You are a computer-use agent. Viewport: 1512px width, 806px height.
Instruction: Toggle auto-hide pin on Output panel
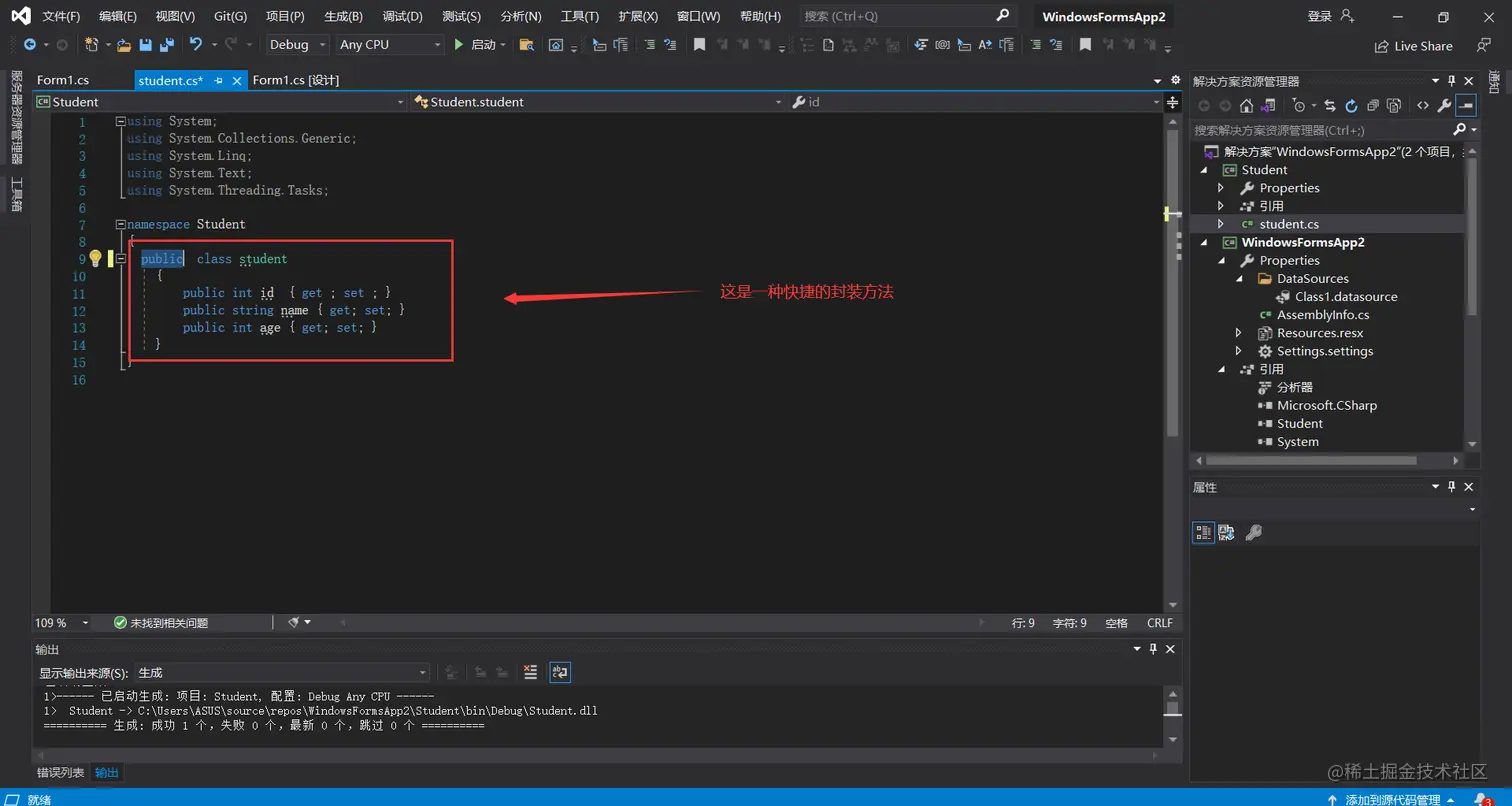(1154, 649)
